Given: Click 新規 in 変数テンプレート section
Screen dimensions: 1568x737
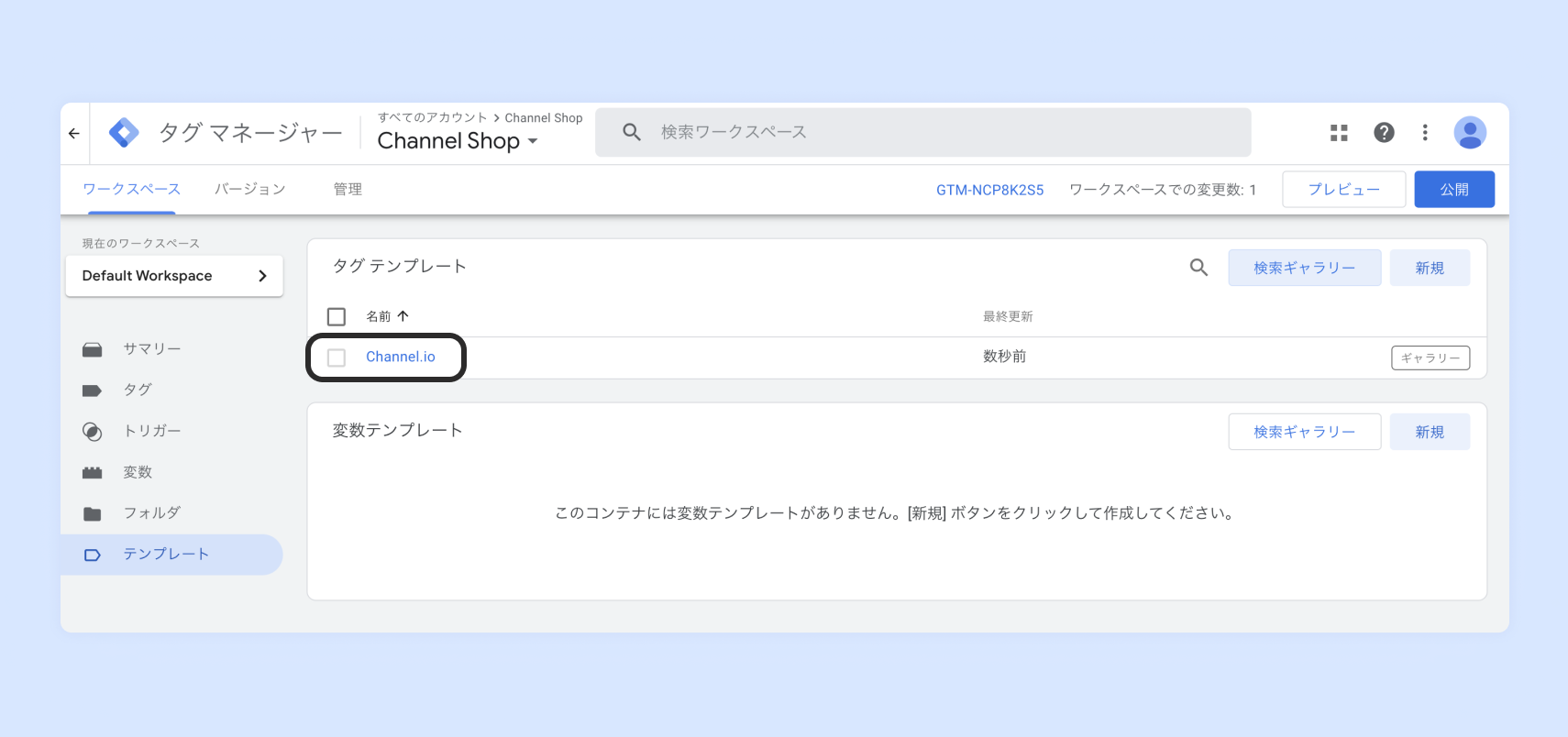Looking at the screenshot, I should [1430, 432].
